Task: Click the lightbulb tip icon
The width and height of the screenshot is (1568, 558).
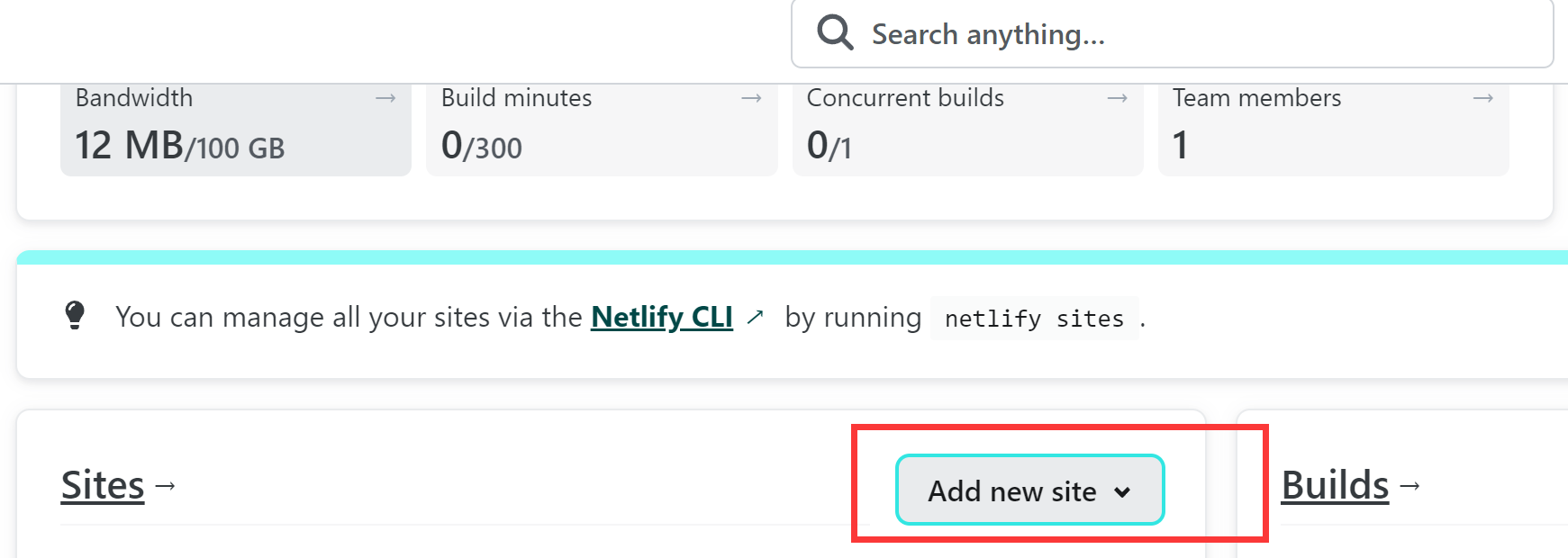Action: tap(75, 316)
